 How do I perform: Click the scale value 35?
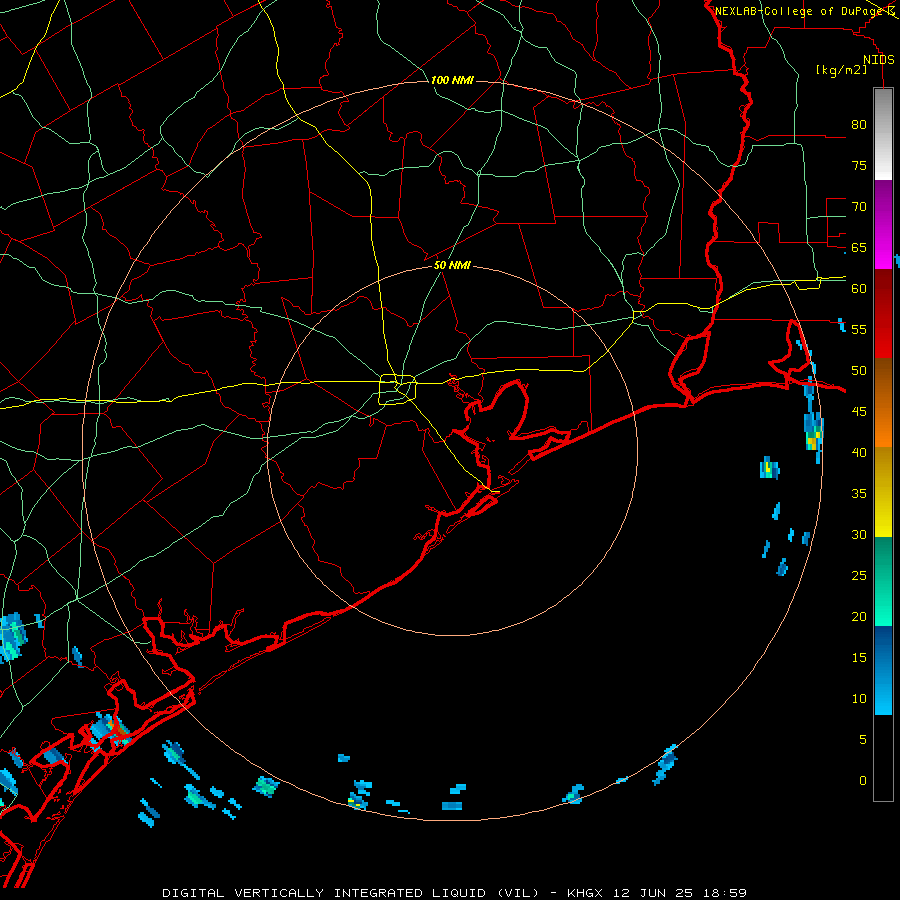[x=859, y=494]
